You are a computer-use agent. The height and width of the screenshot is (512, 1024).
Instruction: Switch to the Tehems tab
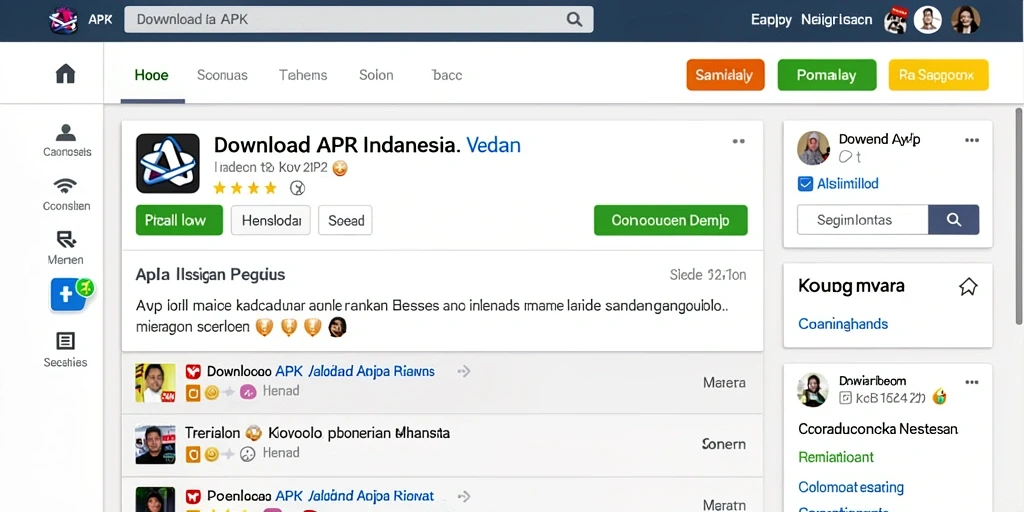point(303,75)
